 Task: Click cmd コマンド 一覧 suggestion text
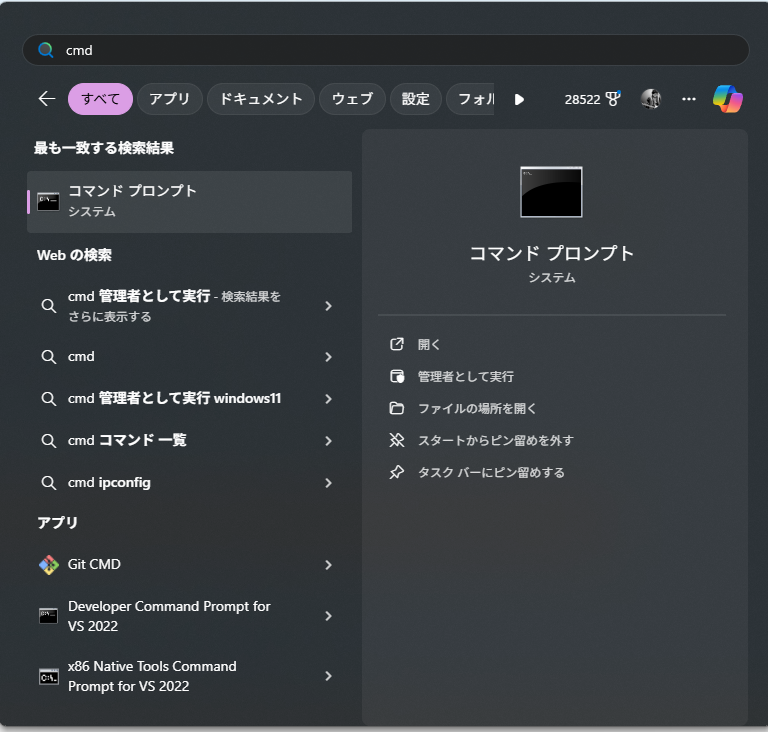[x=127, y=440]
